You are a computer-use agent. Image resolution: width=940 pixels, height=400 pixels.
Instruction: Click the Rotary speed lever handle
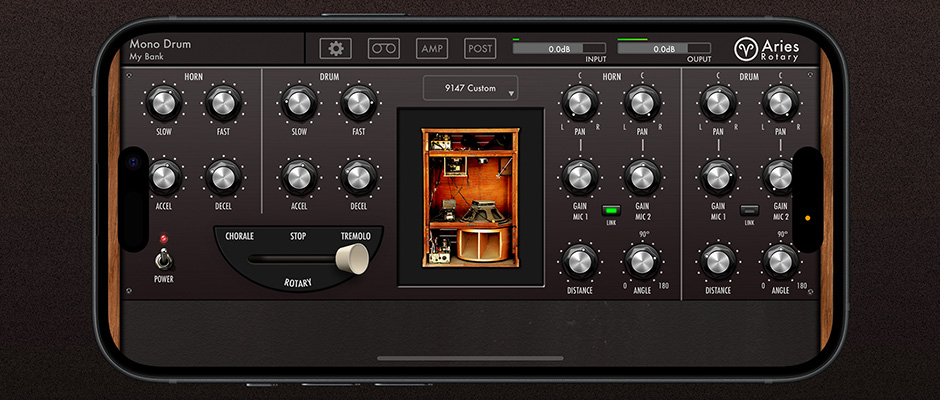pos(352,260)
